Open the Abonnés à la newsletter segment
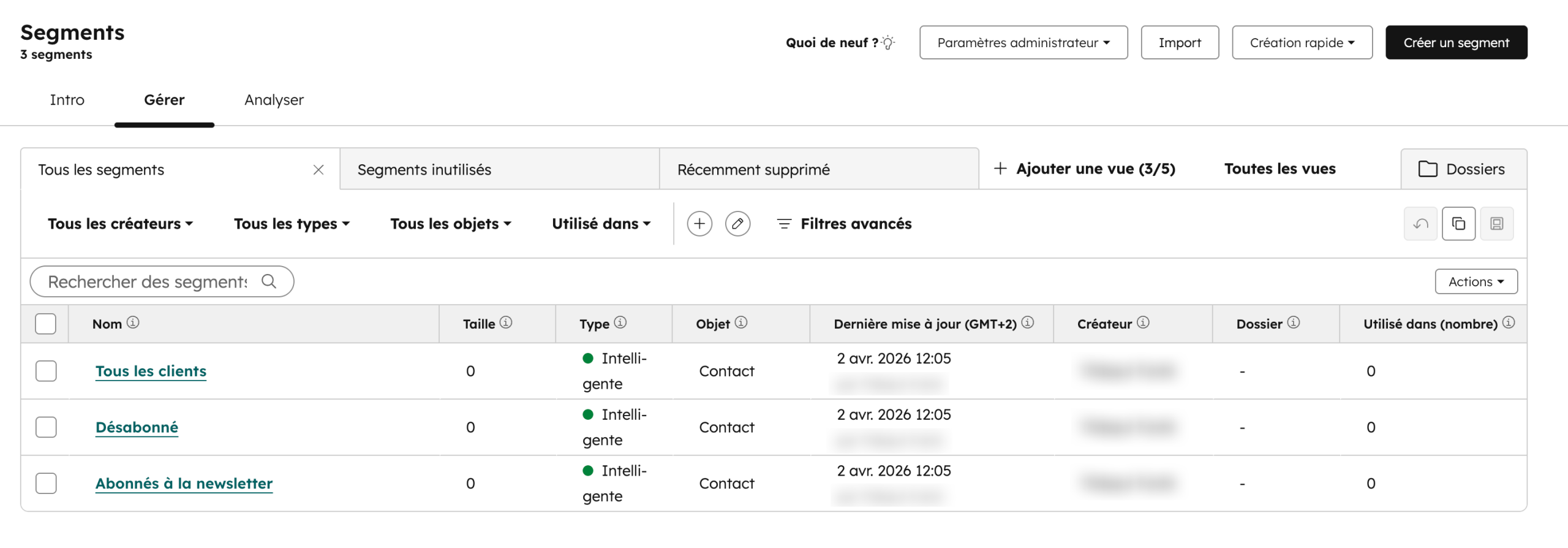 [184, 484]
